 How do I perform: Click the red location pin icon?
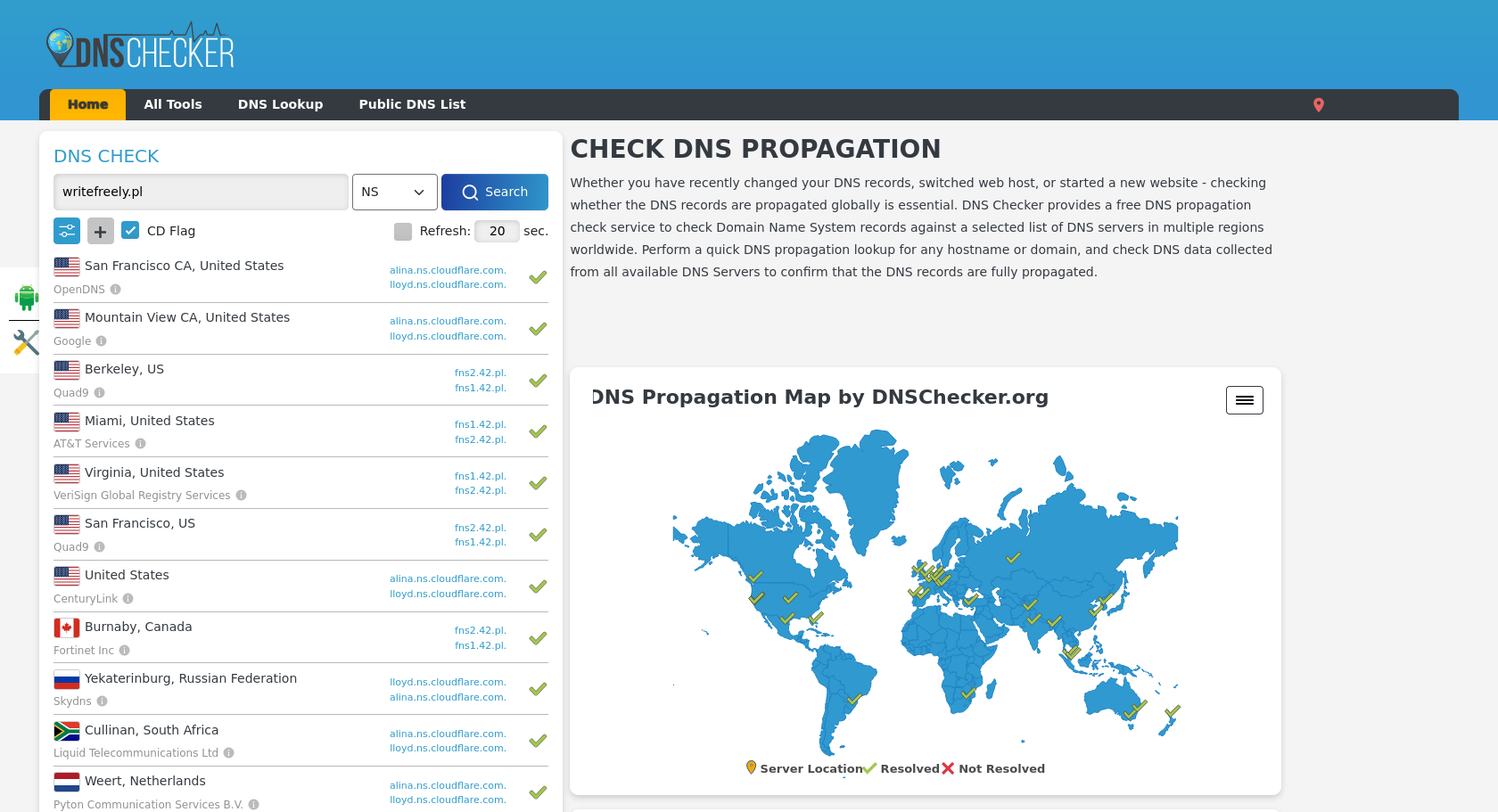coord(1318,105)
